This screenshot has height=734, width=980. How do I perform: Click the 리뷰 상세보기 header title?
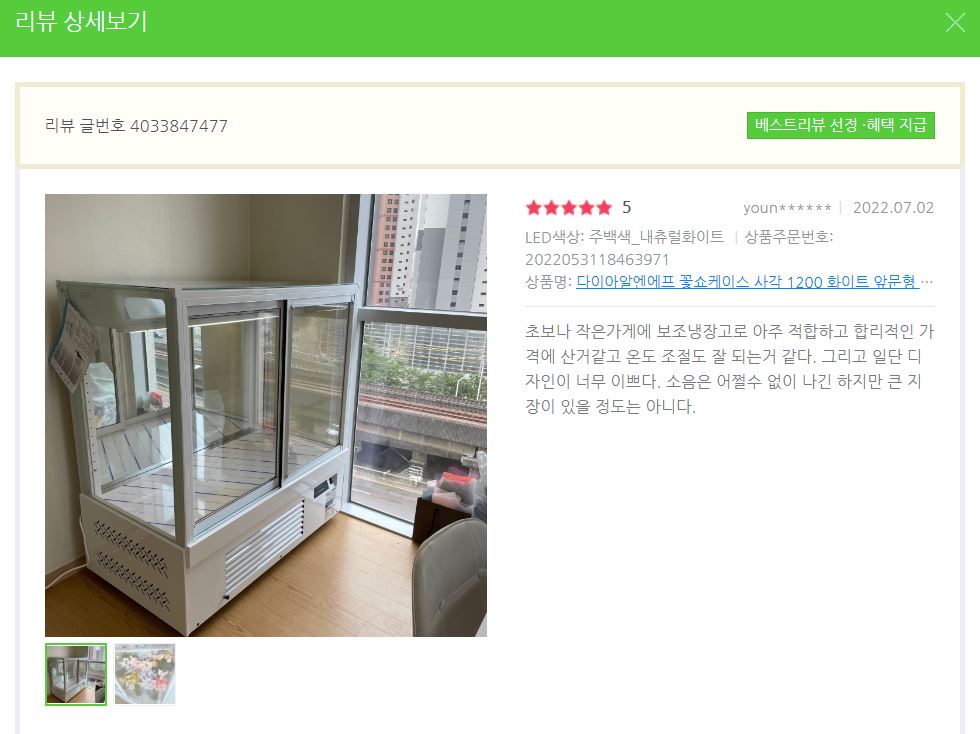[81, 22]
